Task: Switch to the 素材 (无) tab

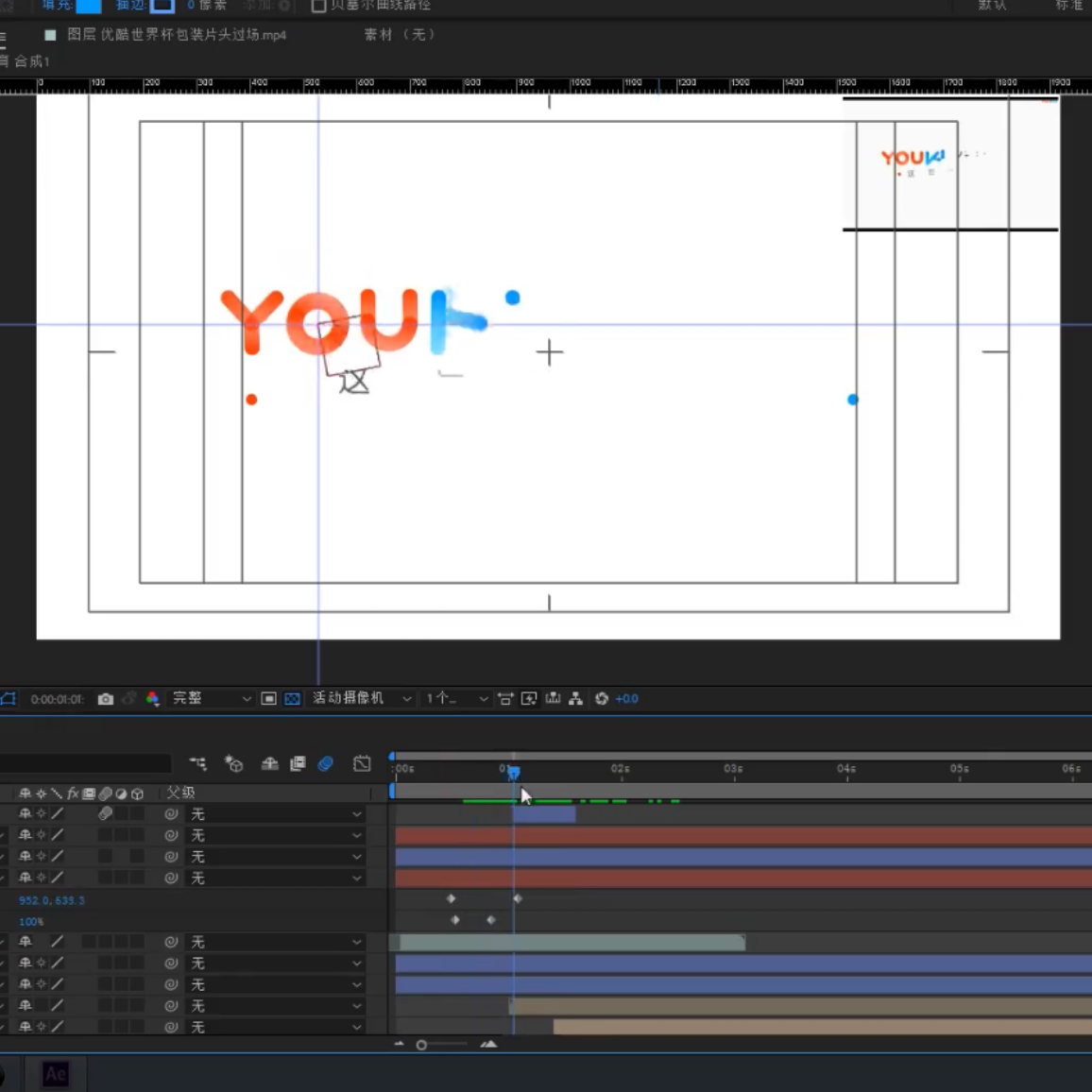Action: (x=400, y=35)
